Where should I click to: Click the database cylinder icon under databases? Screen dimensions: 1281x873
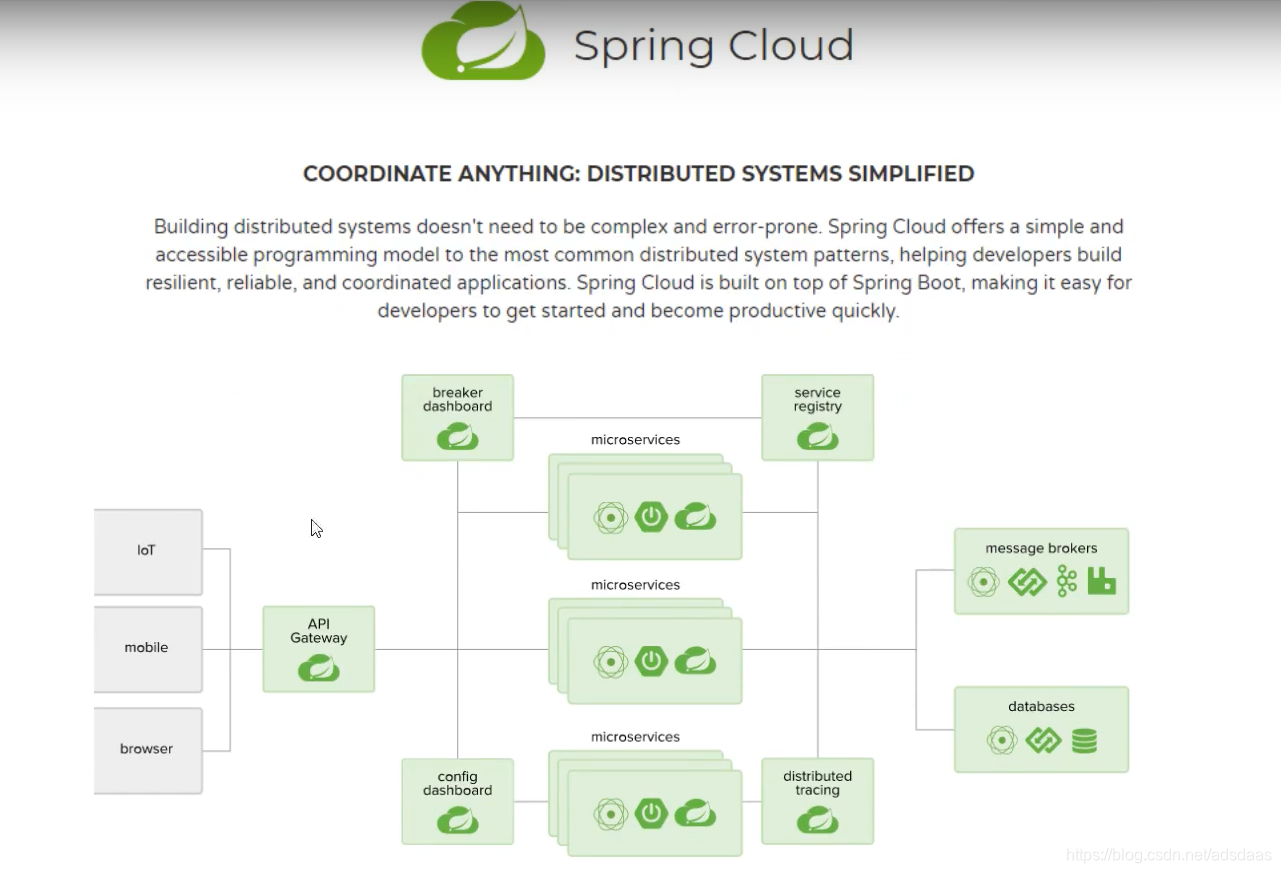(1084, 740)
